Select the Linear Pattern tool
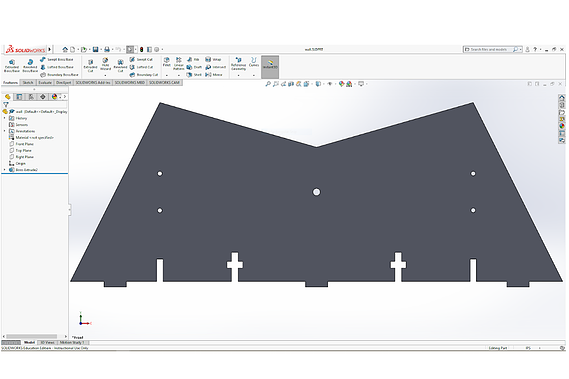This screenshot has height=379, width=569. coord(179,64)
